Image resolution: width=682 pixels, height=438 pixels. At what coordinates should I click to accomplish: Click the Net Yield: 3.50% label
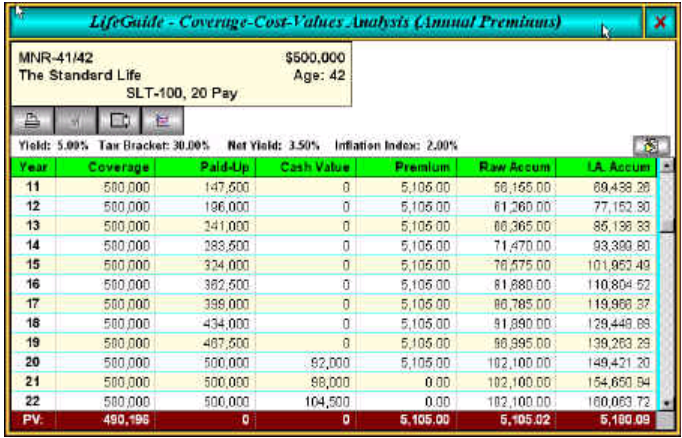pos(274,146)
